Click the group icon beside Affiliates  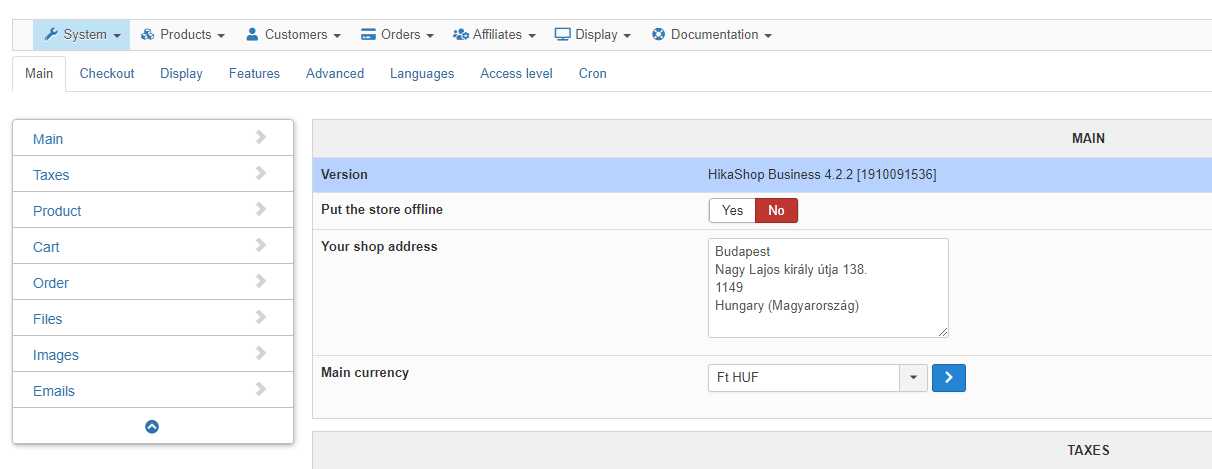[x=461, y=34]
